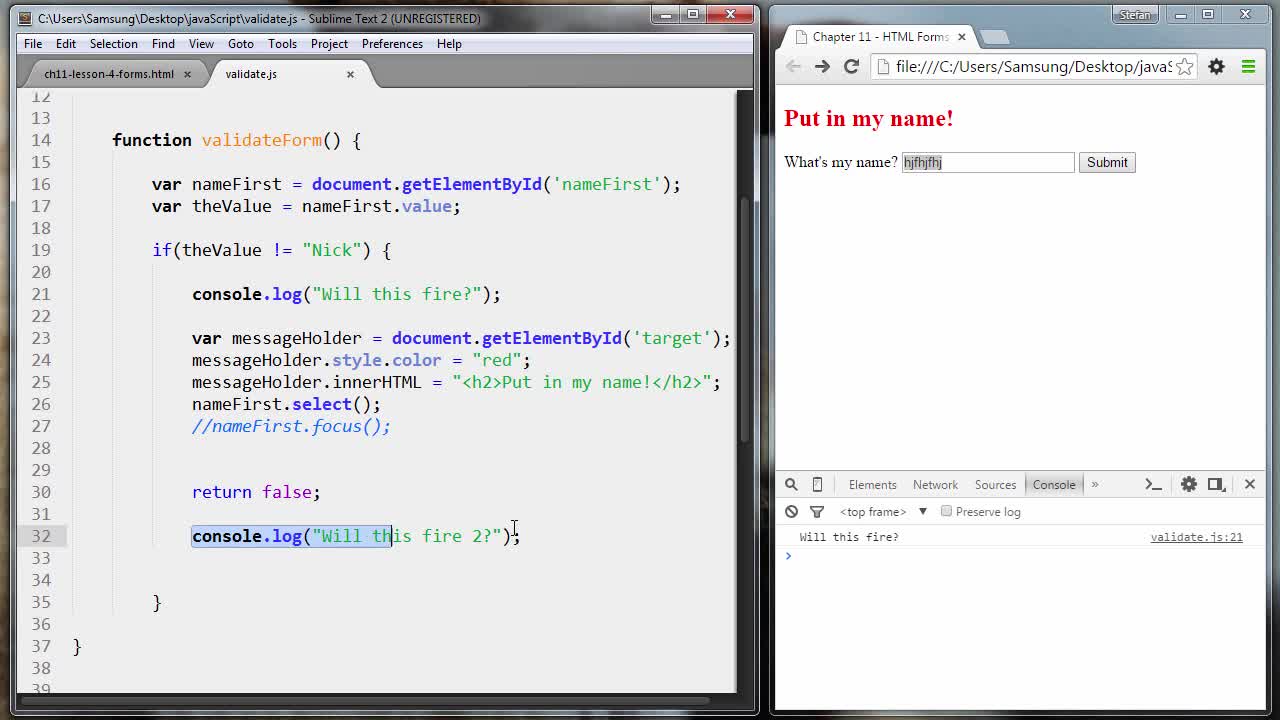Screen dimensions: 1280x720
Task: Click the Submit button on the form
Action: pyautogui.click(x=1107, y=162)
